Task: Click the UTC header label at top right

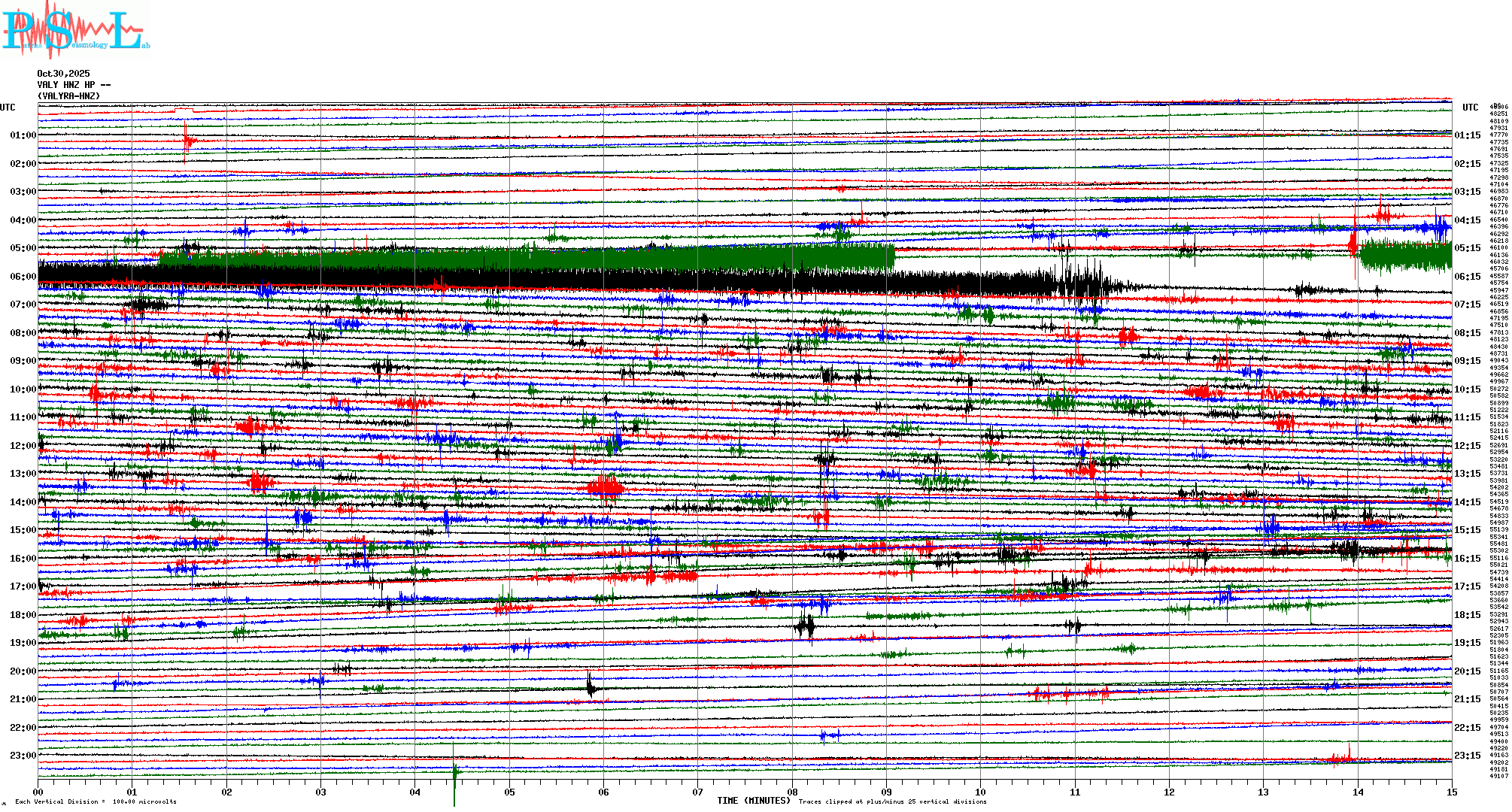Action: (1470, 108)
